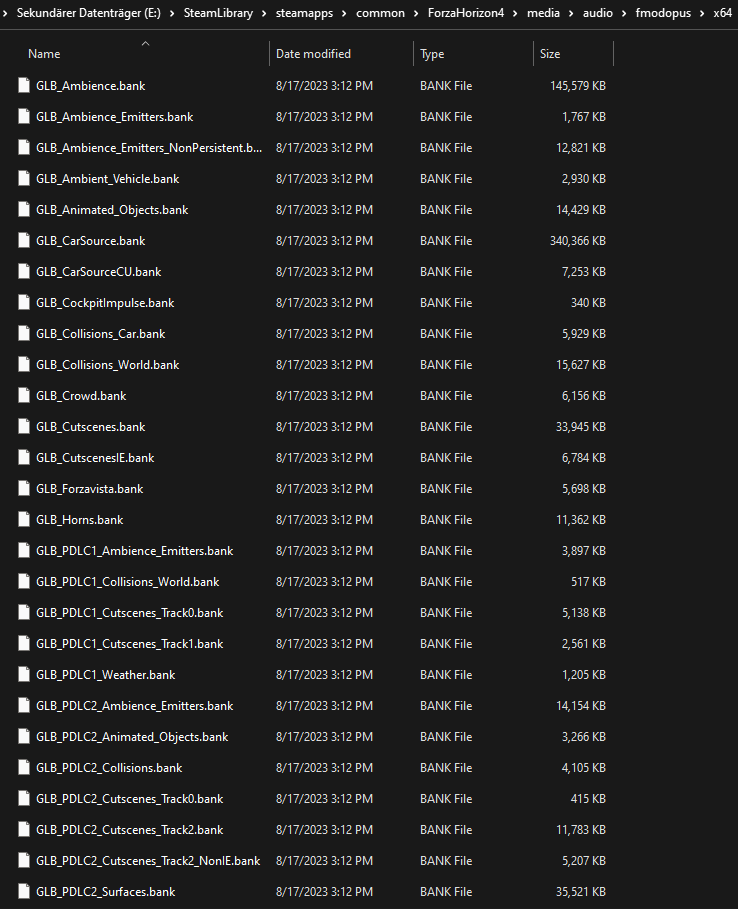Click the icon beside GLB_PDLC2_Surfaces.bank

point(24,892)
